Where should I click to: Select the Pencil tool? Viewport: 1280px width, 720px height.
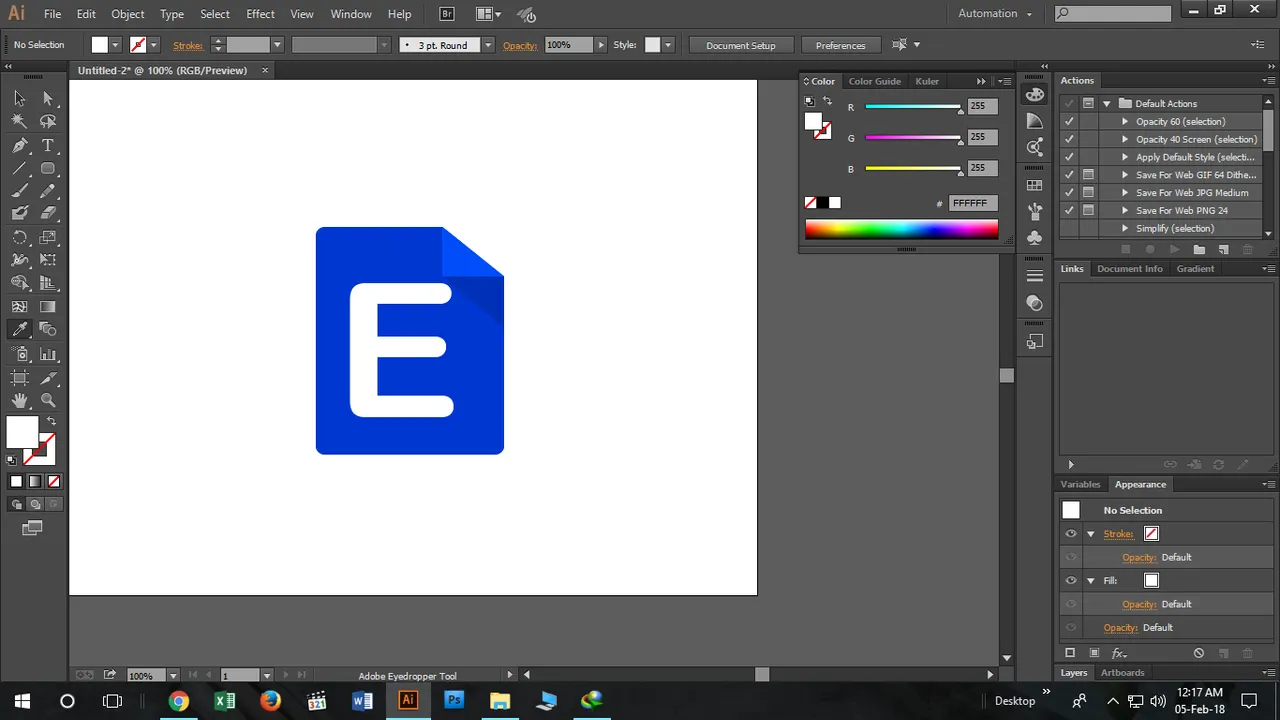coord(47,191)
